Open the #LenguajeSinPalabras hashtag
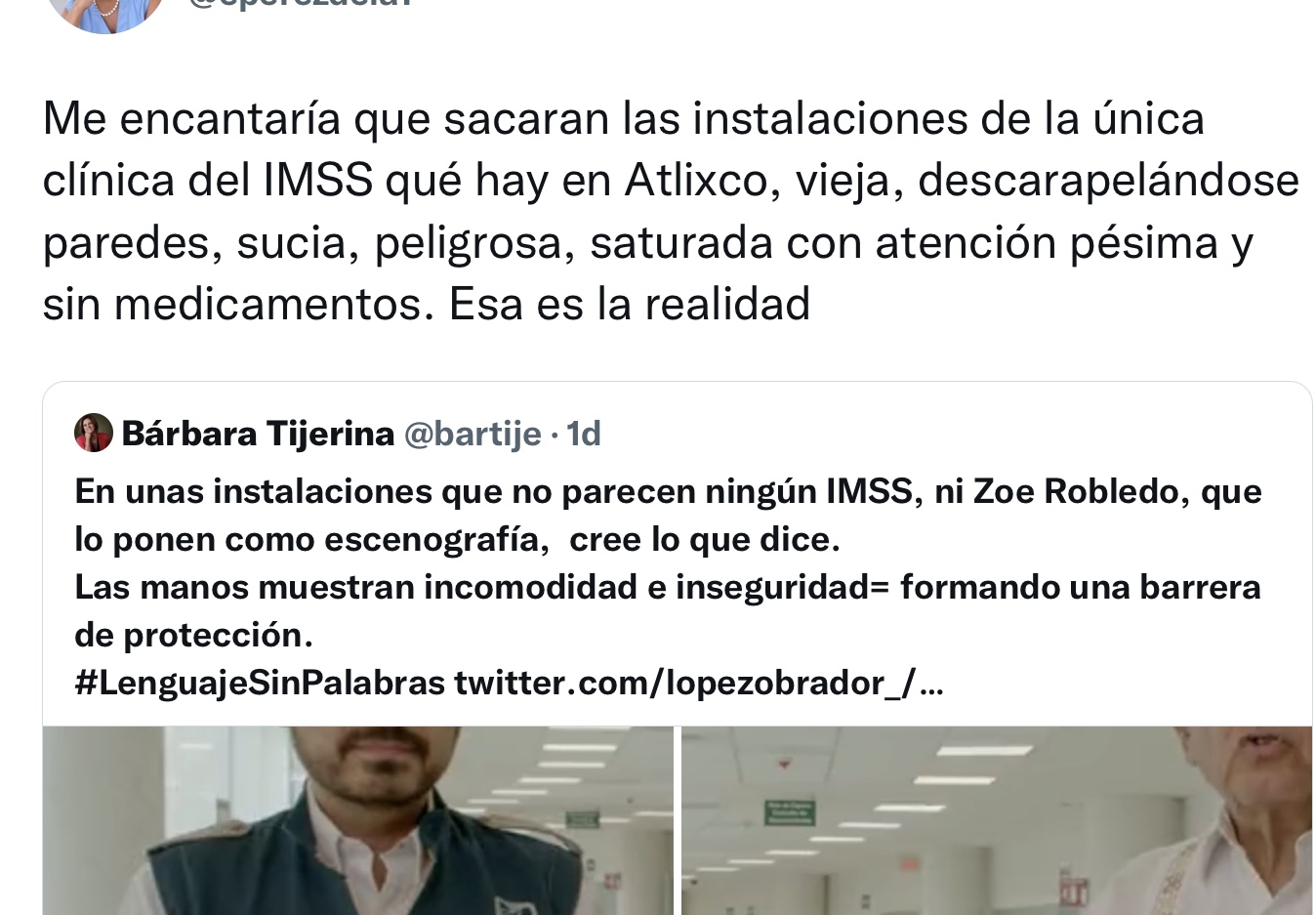1316x915 pixels. (x=260, y=683)
